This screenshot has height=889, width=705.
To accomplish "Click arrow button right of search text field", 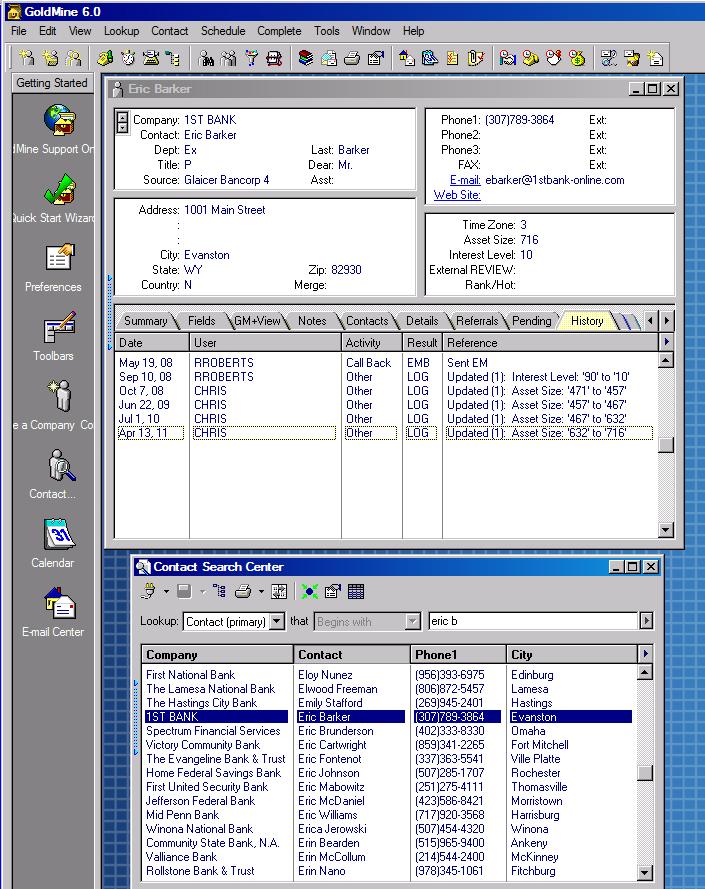I will pyautogui.click(x=646, y=621).
